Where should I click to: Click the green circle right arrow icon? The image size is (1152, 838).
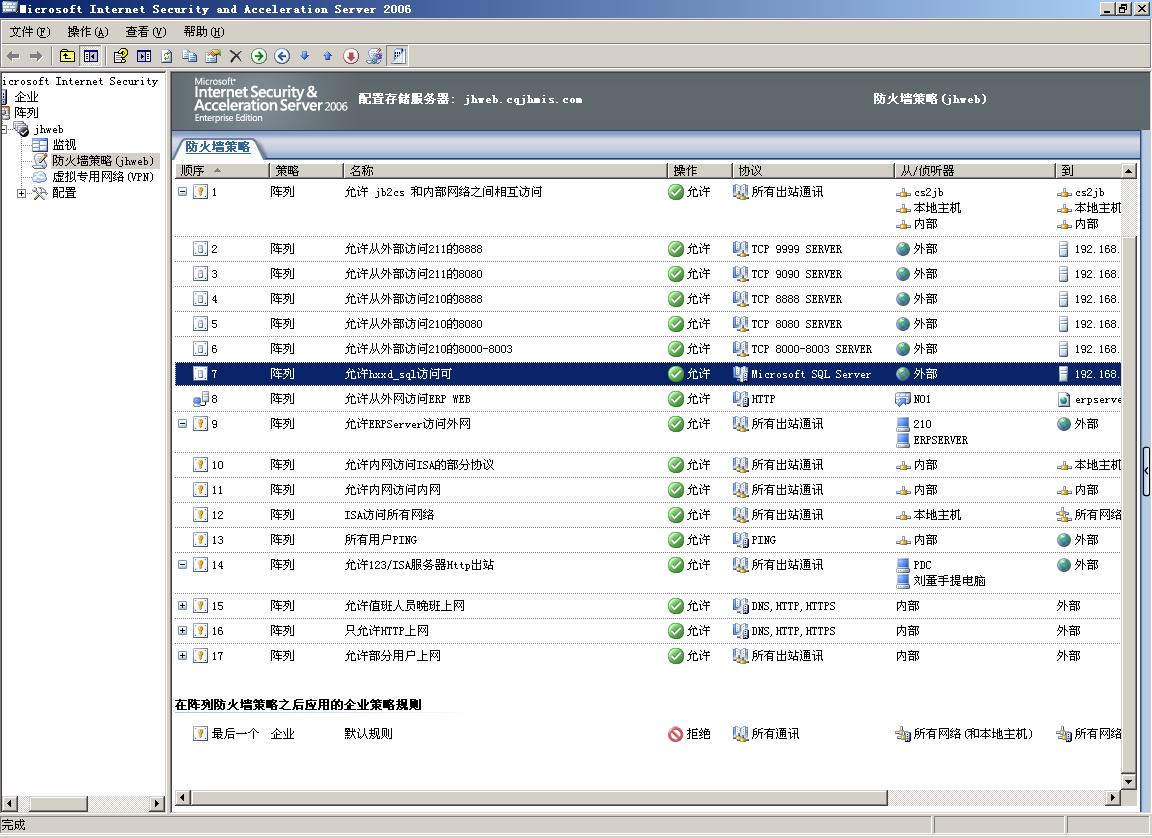[x=259, y=56]
